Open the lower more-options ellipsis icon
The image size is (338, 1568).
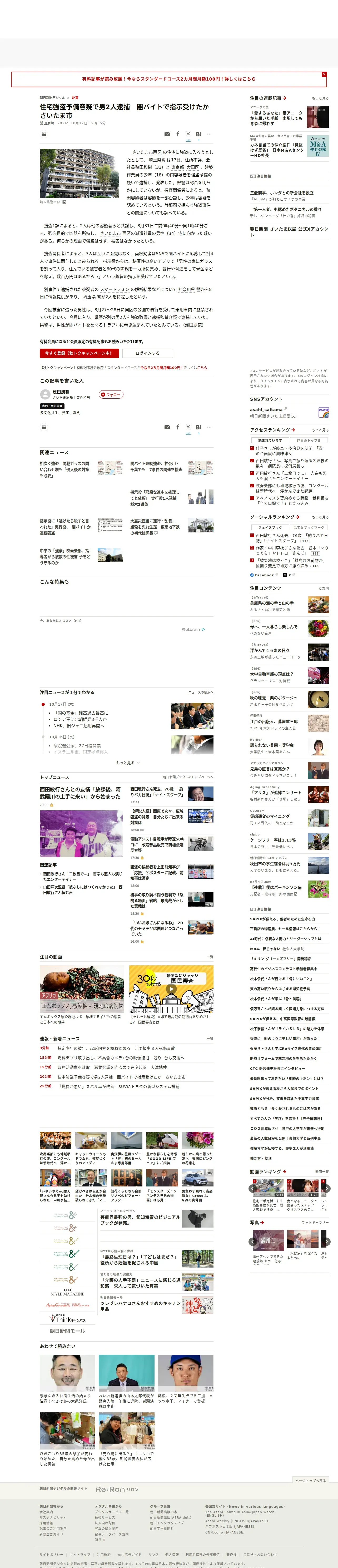(209, 427)
